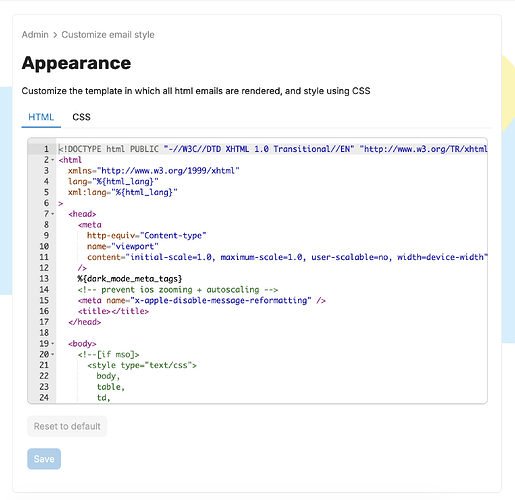Click the body, selector on line 22
The image size is (515, 500).
[108, 376]
